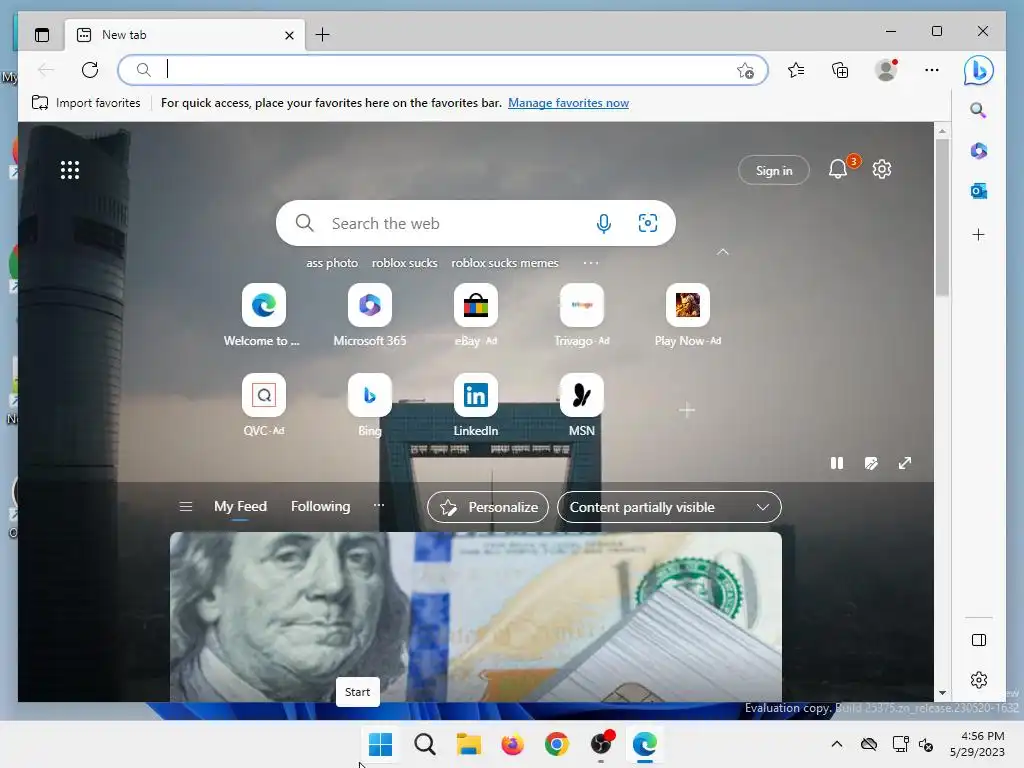Add a sidebar app with plus icon

pyautogui.click(x=978, y=234)
